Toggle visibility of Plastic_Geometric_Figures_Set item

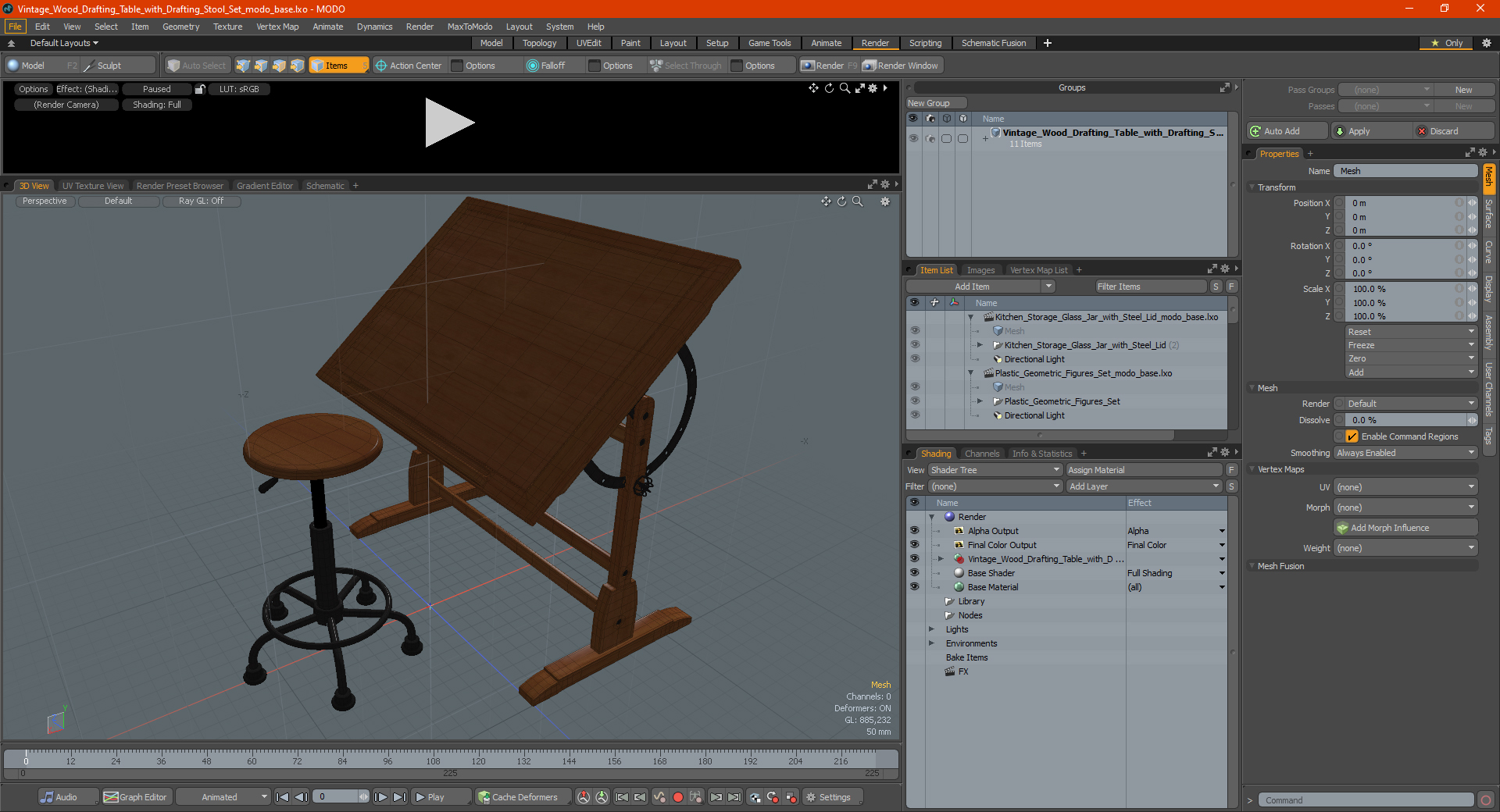(x=914, y=401)
